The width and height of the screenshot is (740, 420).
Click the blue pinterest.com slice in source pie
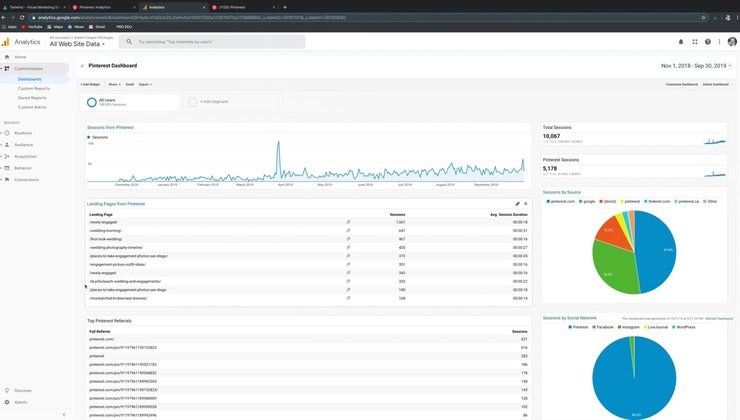coord(658,252)
